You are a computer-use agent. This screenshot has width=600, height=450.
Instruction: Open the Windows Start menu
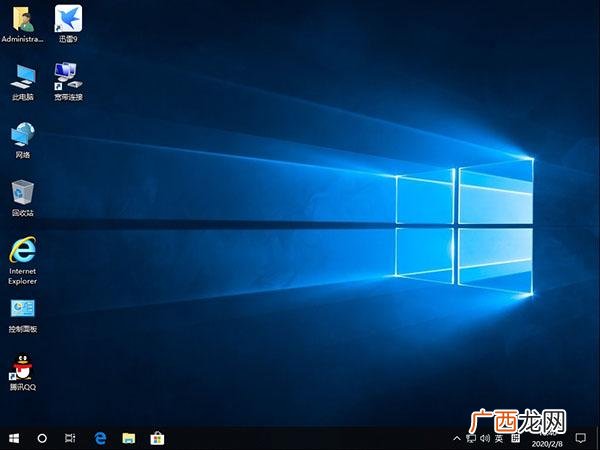pyautogui.click(x=14, y=438)
